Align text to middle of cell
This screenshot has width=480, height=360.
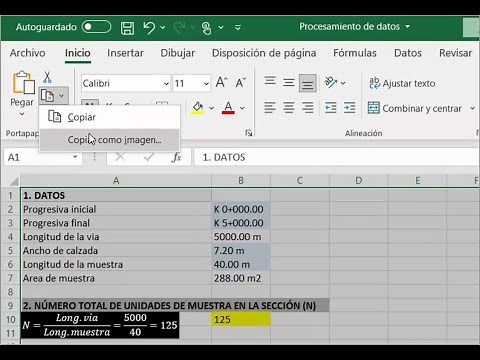pos(289,82)
